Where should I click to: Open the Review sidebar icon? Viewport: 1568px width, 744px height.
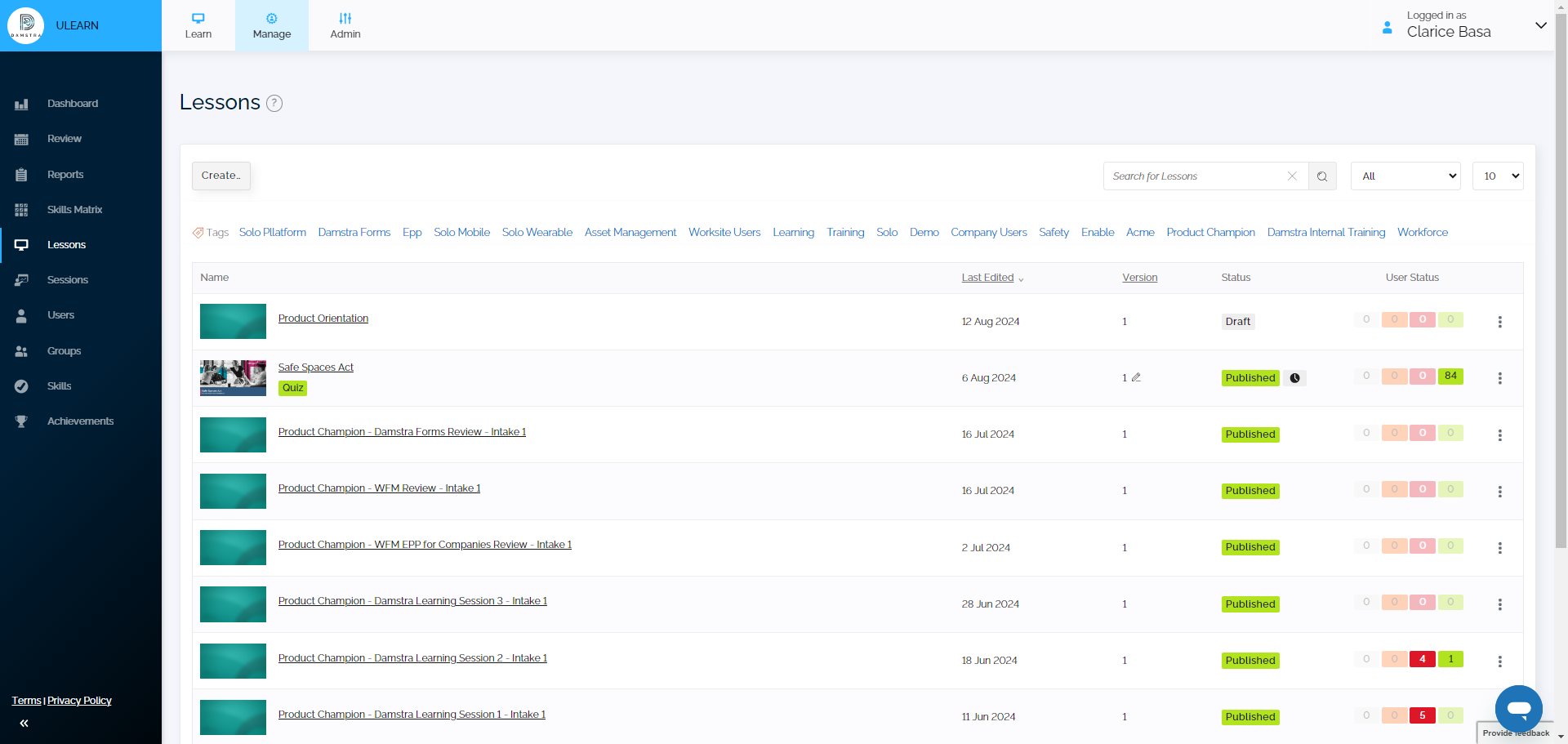point(21,139)
